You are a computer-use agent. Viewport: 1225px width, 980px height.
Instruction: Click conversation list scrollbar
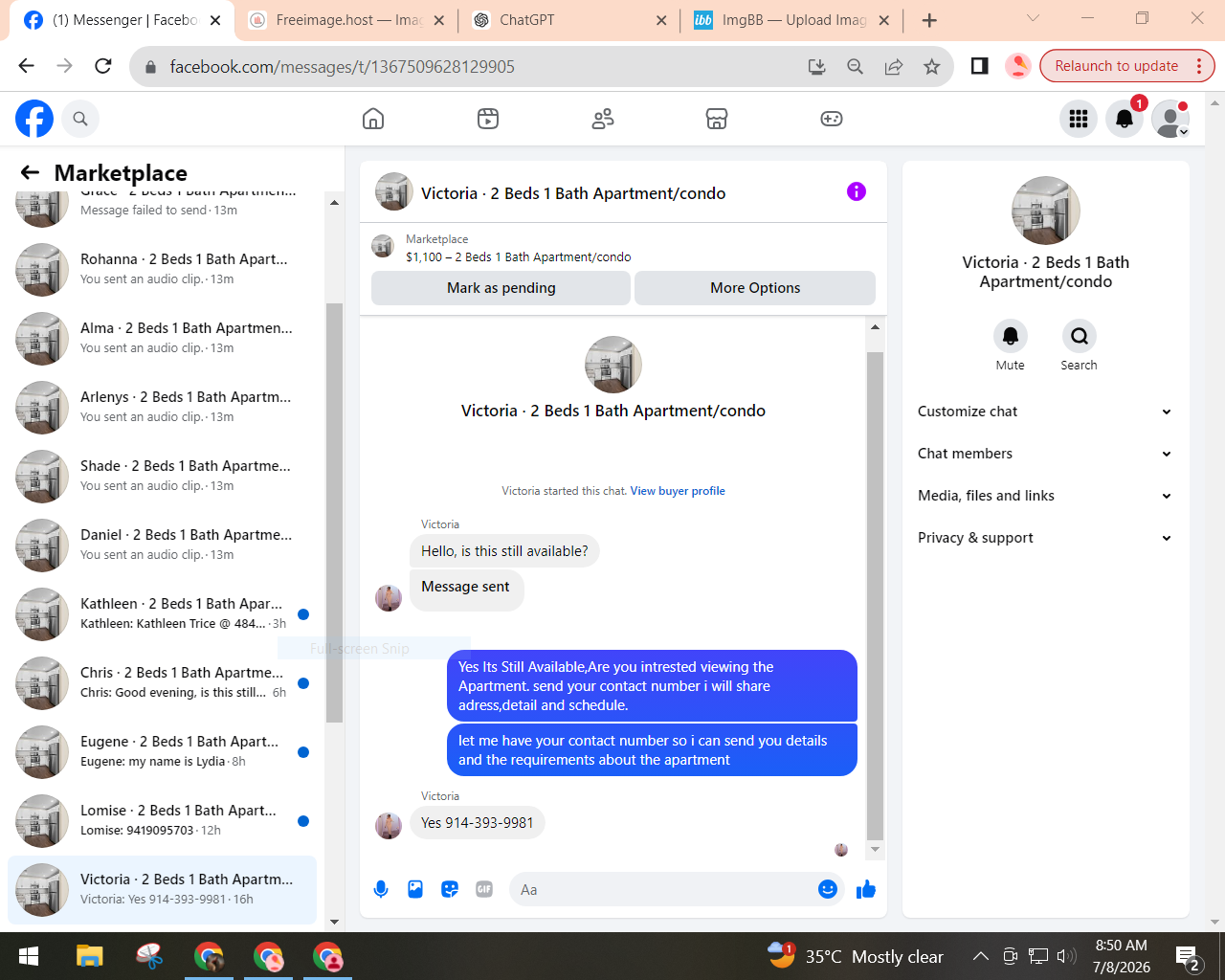click(x=334, y=512)
